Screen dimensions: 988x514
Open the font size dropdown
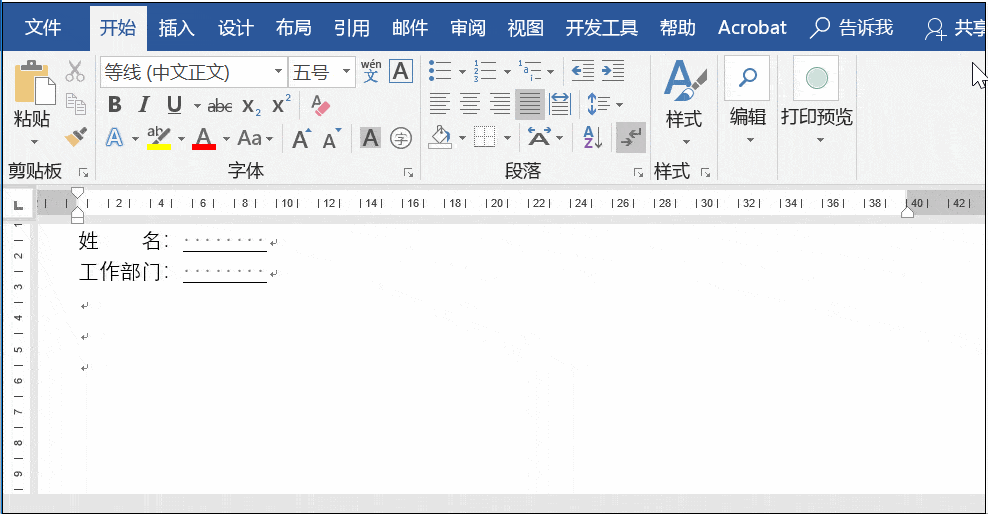(x=346, y=72)
